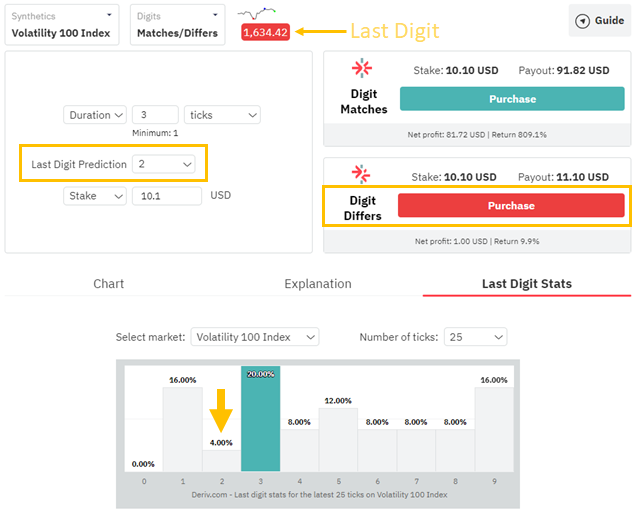The height and width of the screenshot is (513, 634).
Task: Click the 0.00% label for digit 0
Action: [x=143, y=464]
